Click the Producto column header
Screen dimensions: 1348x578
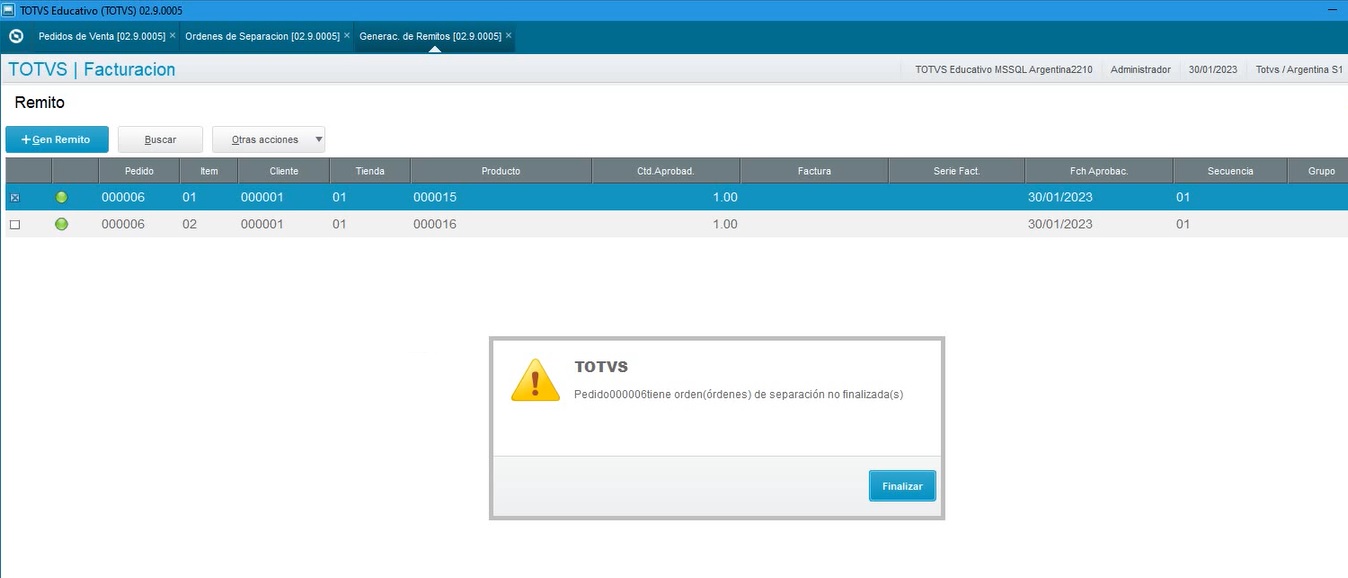(501, 171)
